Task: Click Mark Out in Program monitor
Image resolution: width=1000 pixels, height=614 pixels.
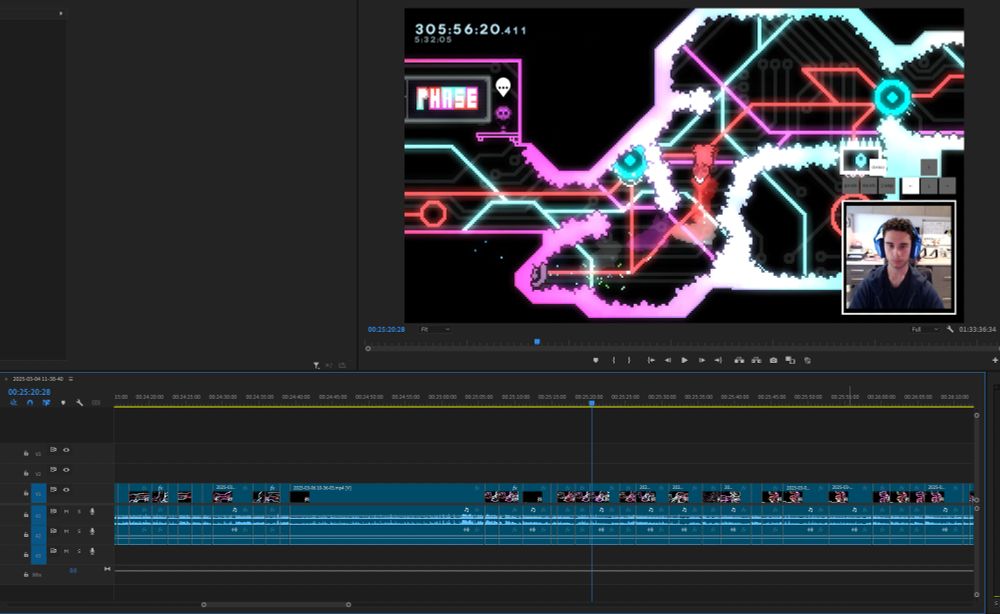Action: pyautogui.click(x=629, y=360)
